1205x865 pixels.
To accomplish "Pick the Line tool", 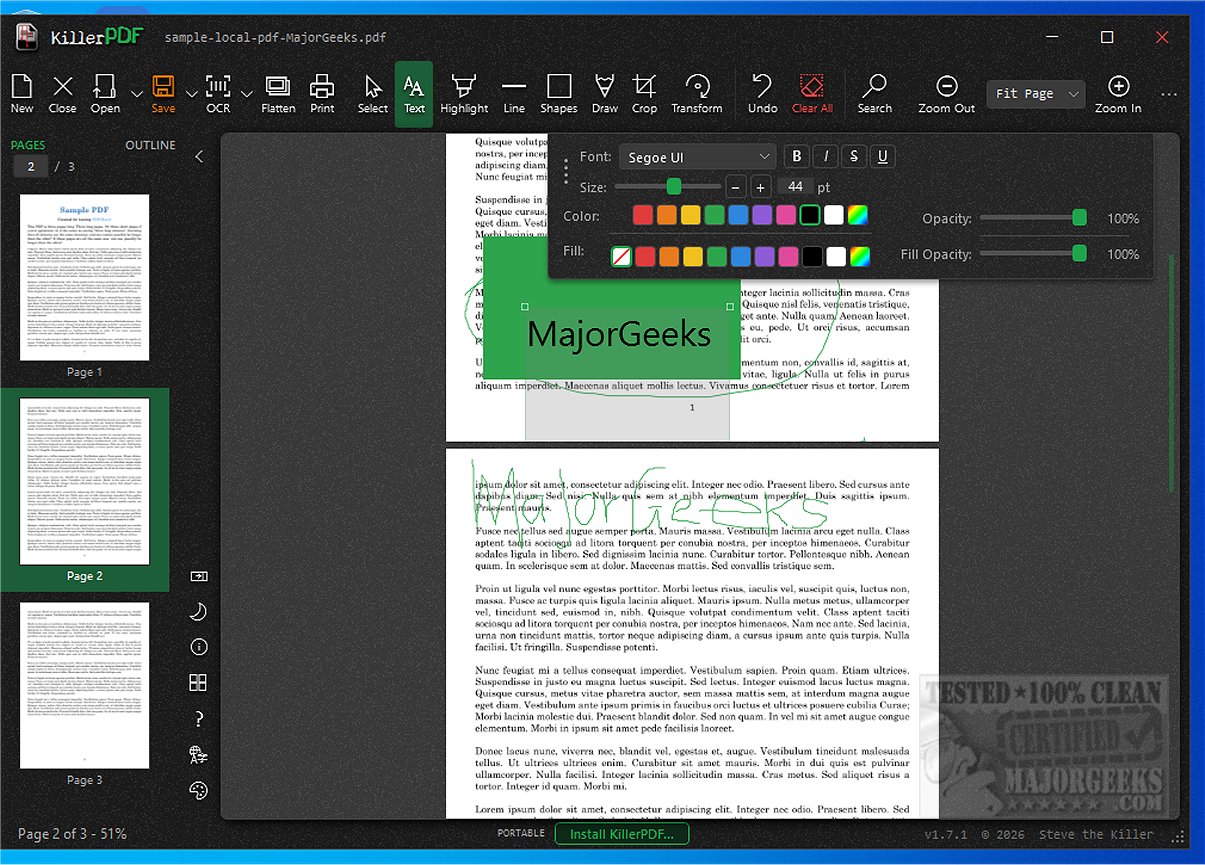I will pos(514,94).
